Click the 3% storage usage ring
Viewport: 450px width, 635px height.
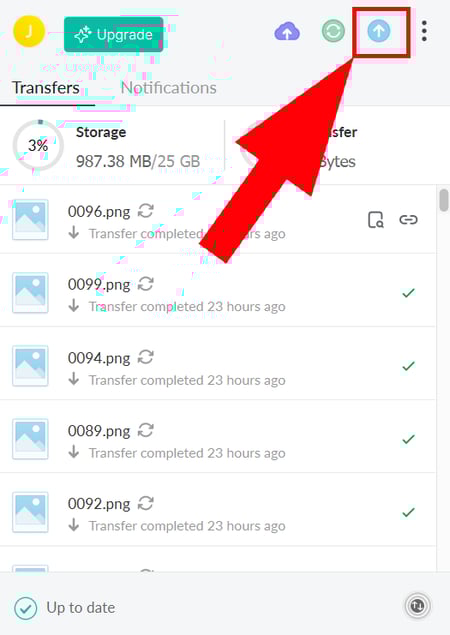point(38,145)
